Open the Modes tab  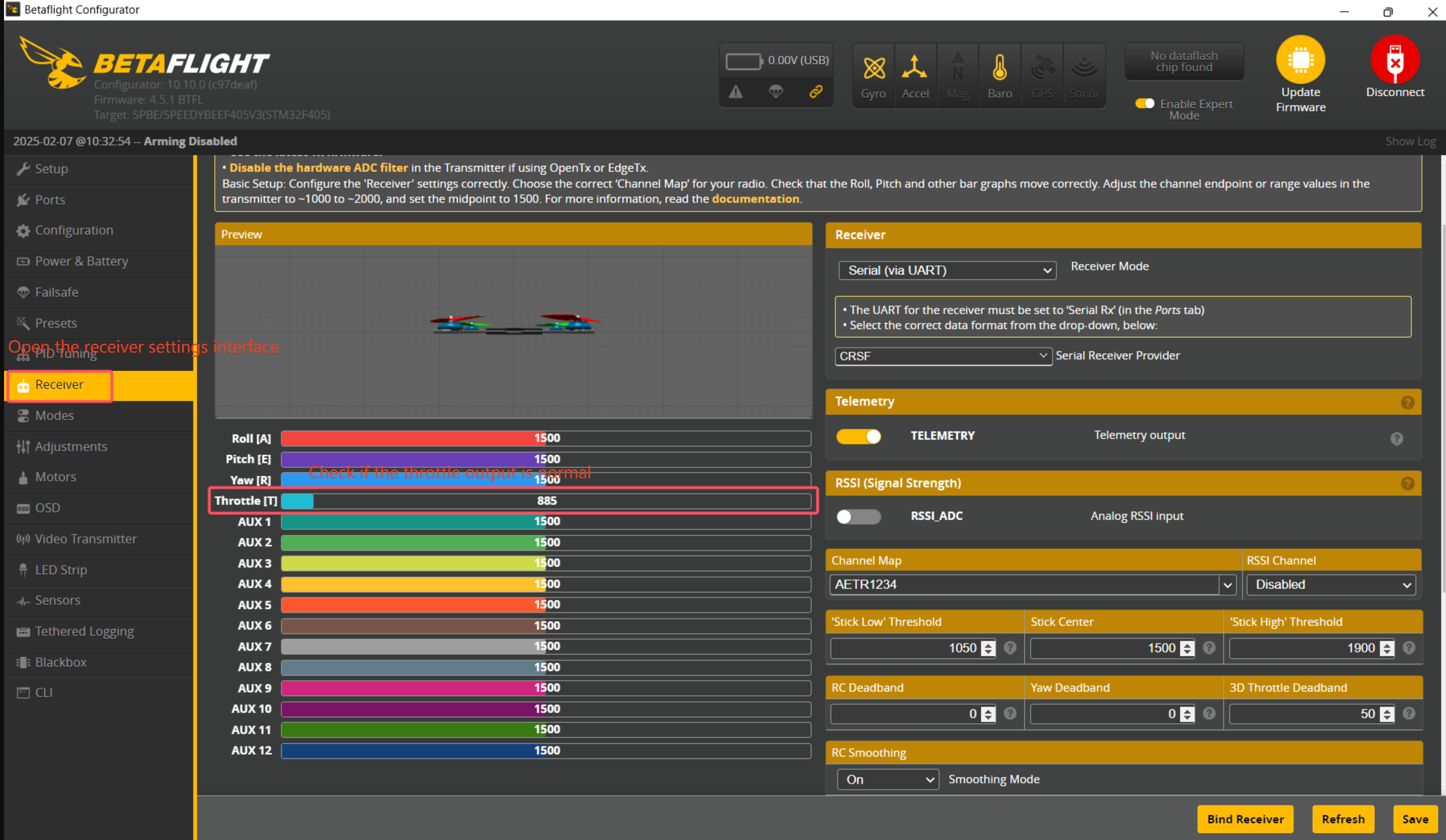99,415
